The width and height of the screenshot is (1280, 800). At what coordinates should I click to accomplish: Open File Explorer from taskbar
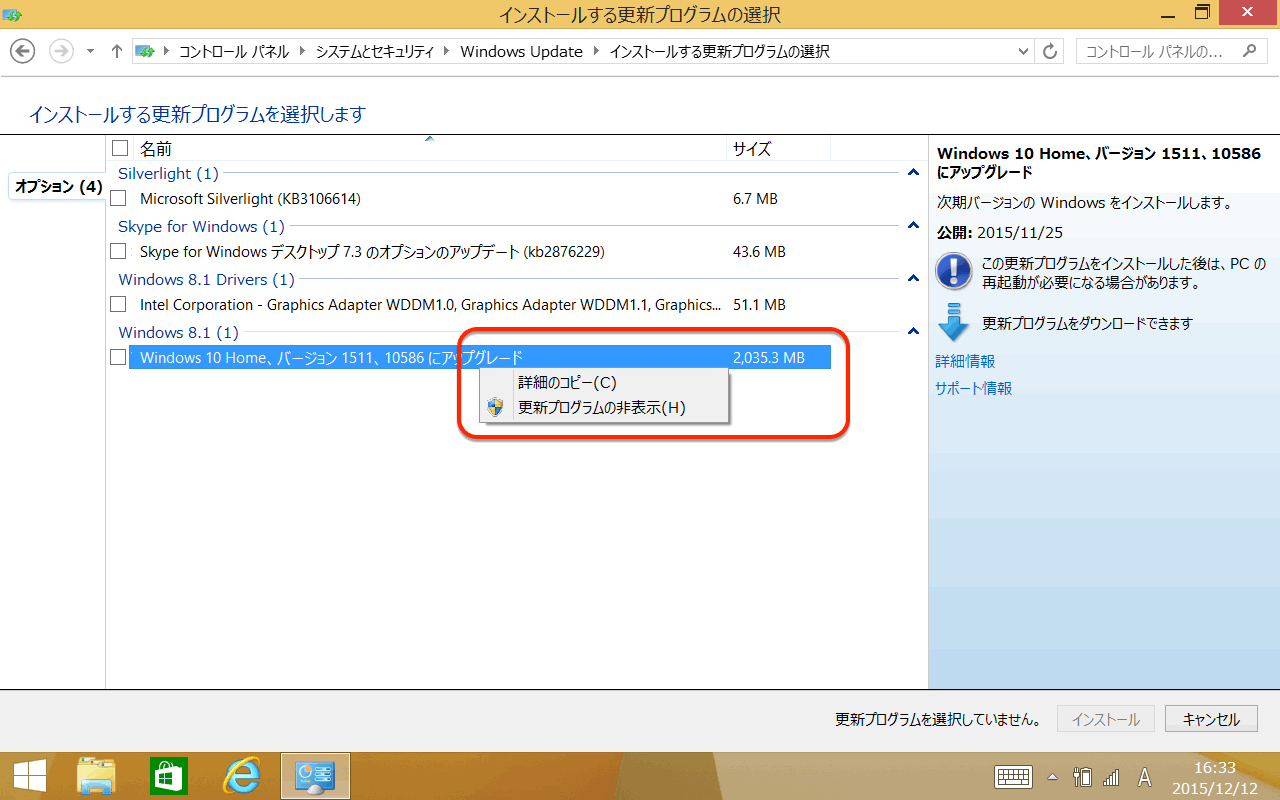point(96,777)
